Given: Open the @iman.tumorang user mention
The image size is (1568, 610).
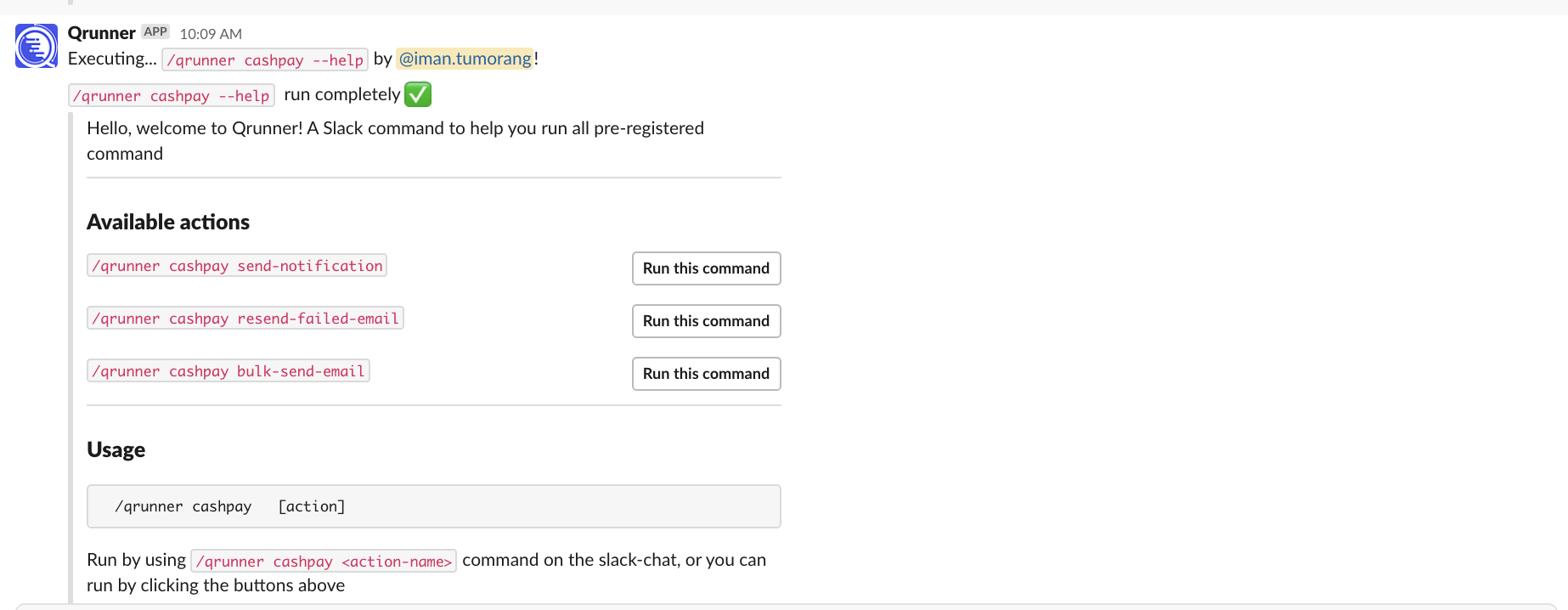Looking at the screenshot, I should pyautogui.click(x=465, y=59).
